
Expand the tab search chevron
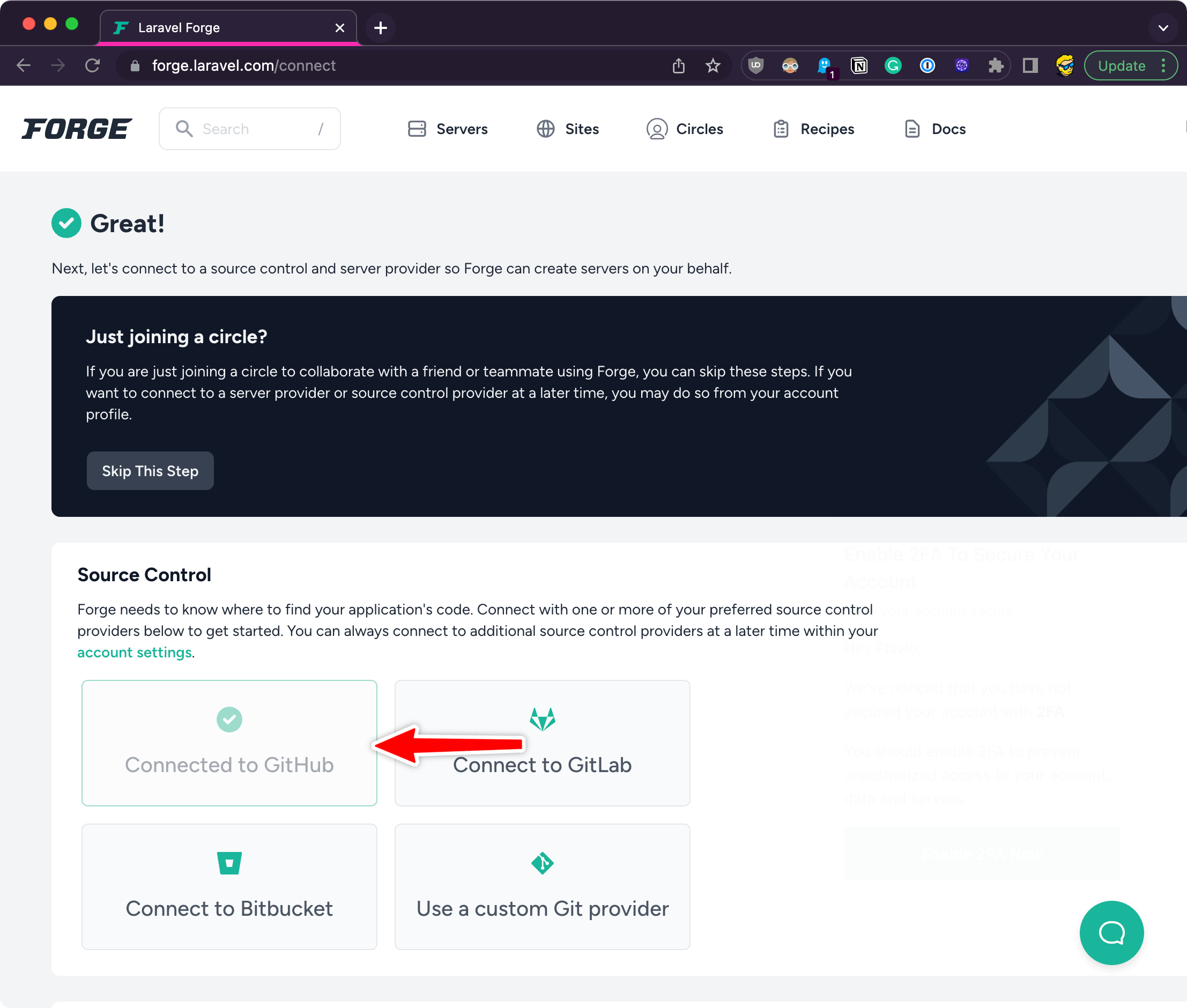point(1162,27)
